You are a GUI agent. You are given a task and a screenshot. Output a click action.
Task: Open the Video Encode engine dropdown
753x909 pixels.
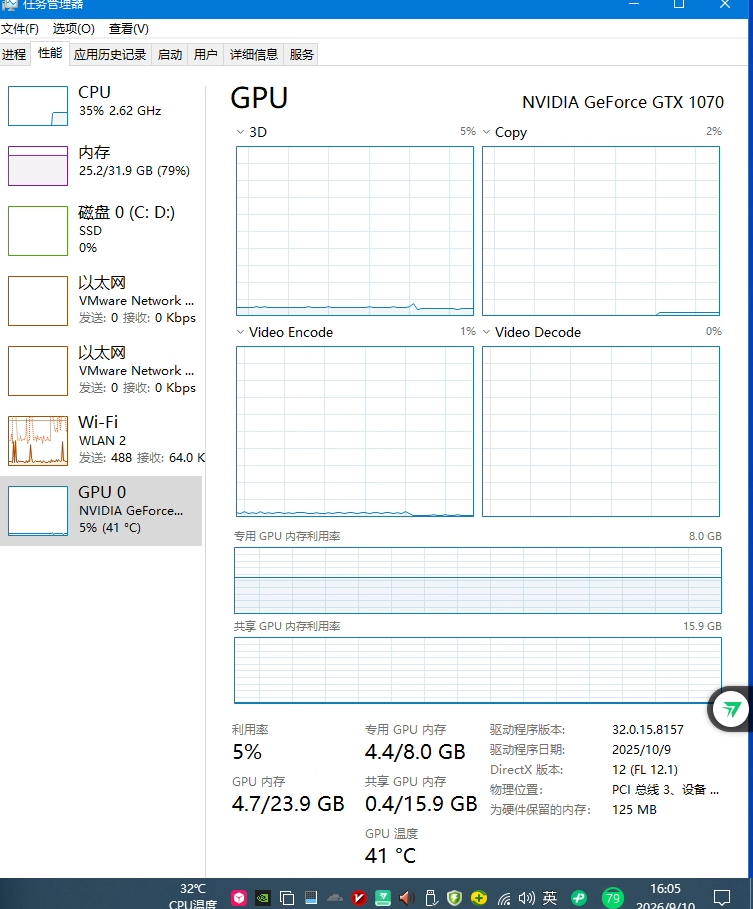[x=240, y=332]
